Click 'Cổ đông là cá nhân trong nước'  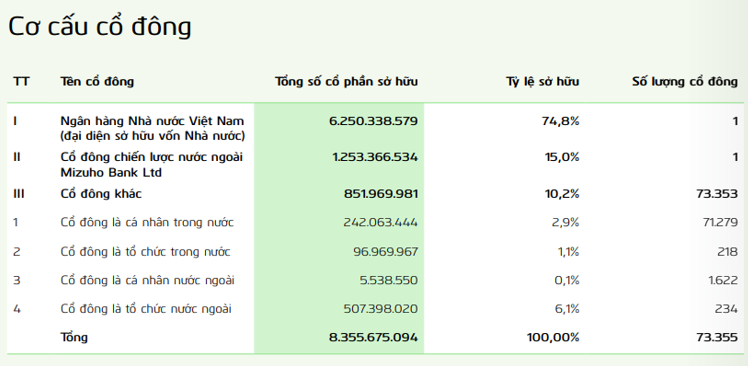pos(147,222)
